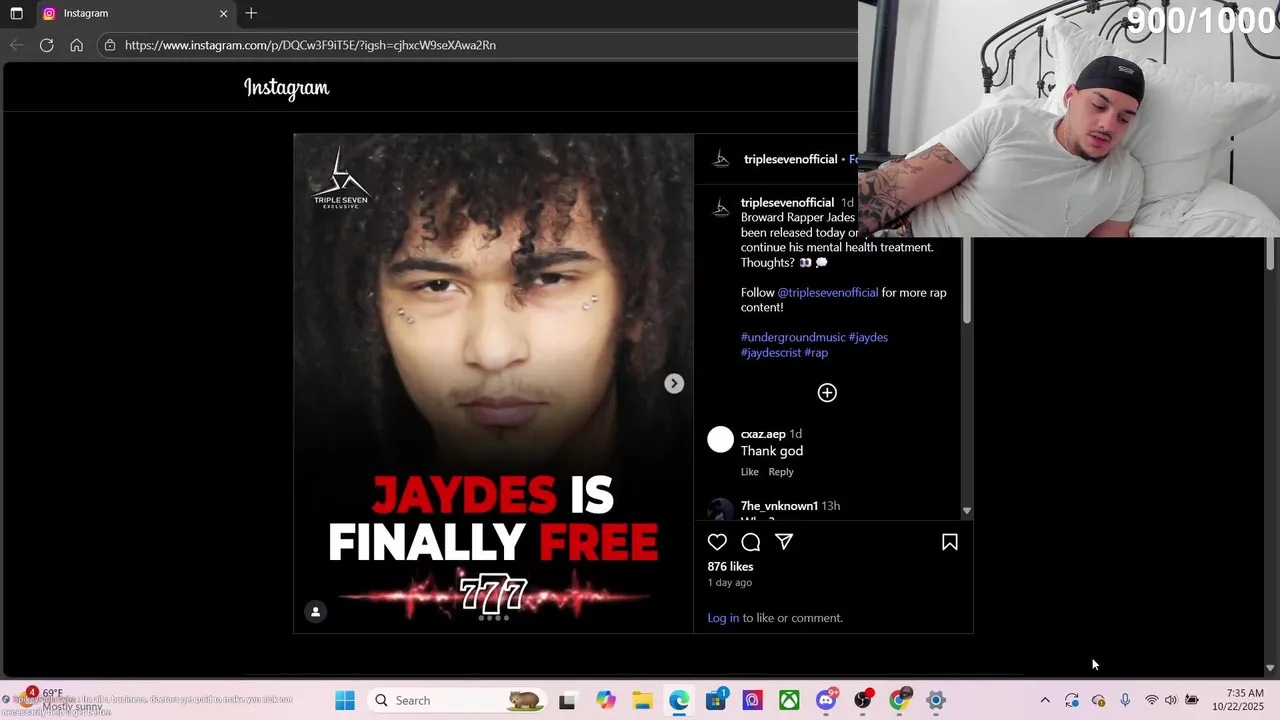Go to next image in carousel
Image resolution: width=1280 pixels, height=720 pixels.
674,384
